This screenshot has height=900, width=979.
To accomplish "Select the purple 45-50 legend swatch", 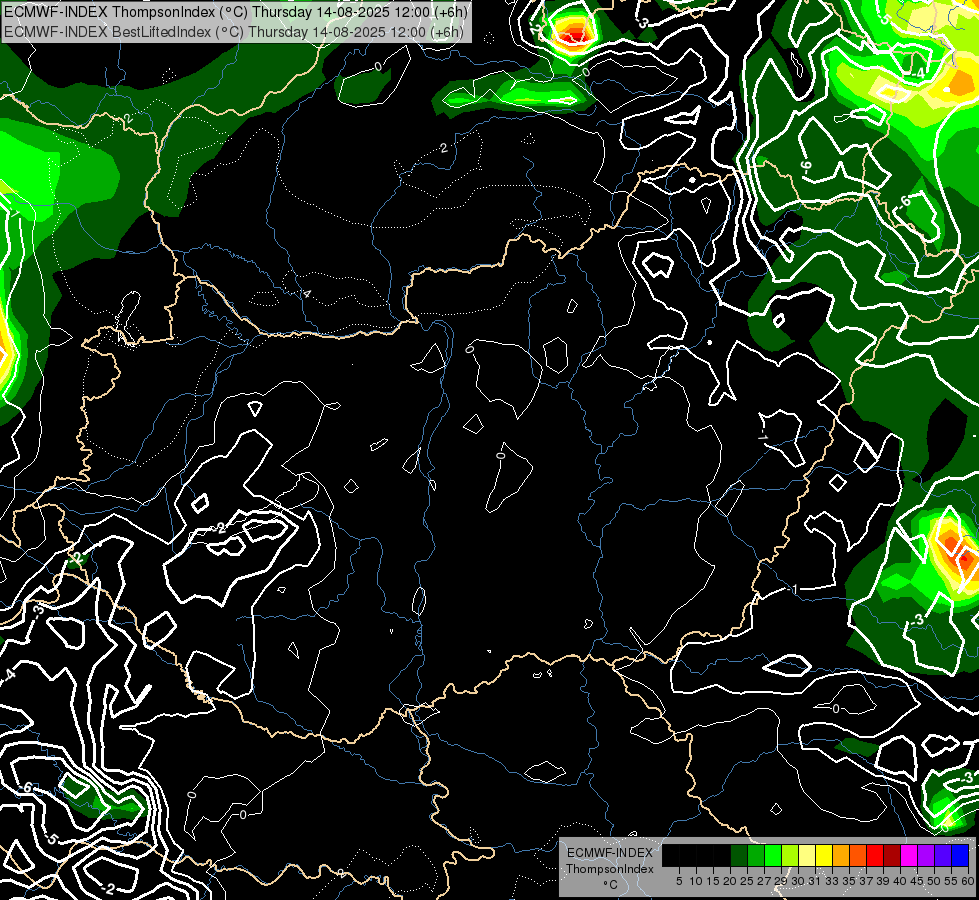I will (926, 855).
